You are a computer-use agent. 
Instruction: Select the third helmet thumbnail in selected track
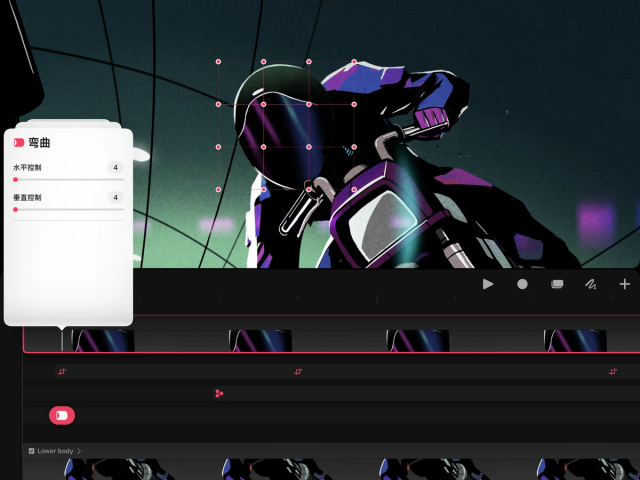coord(418,340)
